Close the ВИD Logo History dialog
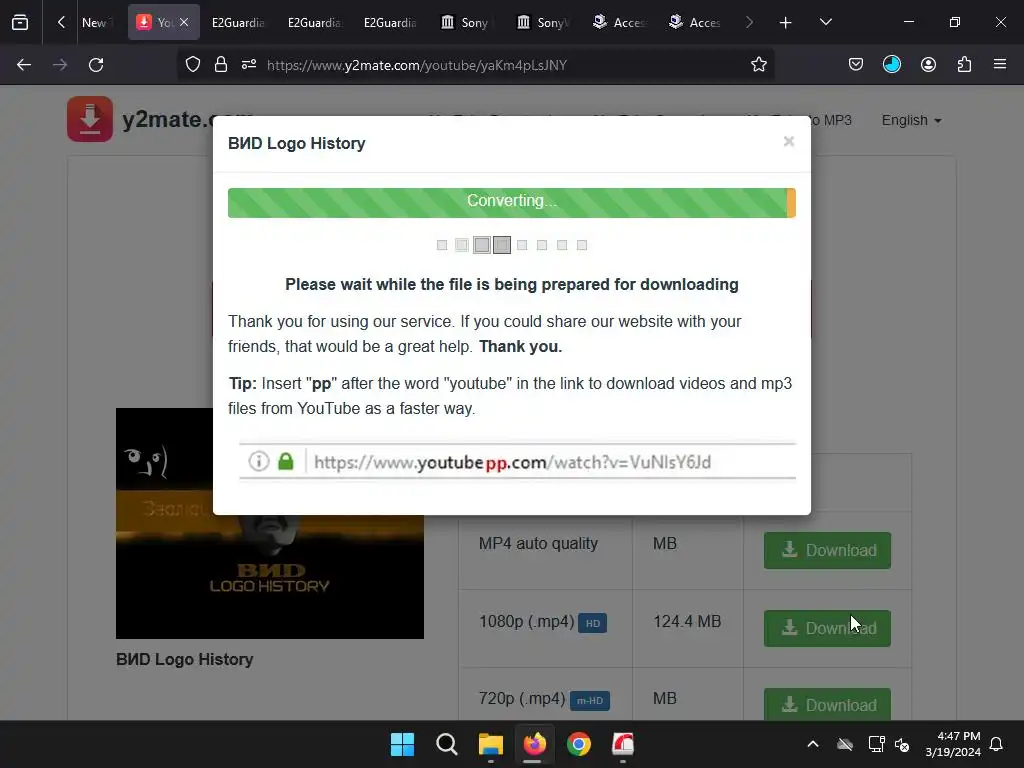The image size is (1024, 768). (x=789, y=142)
